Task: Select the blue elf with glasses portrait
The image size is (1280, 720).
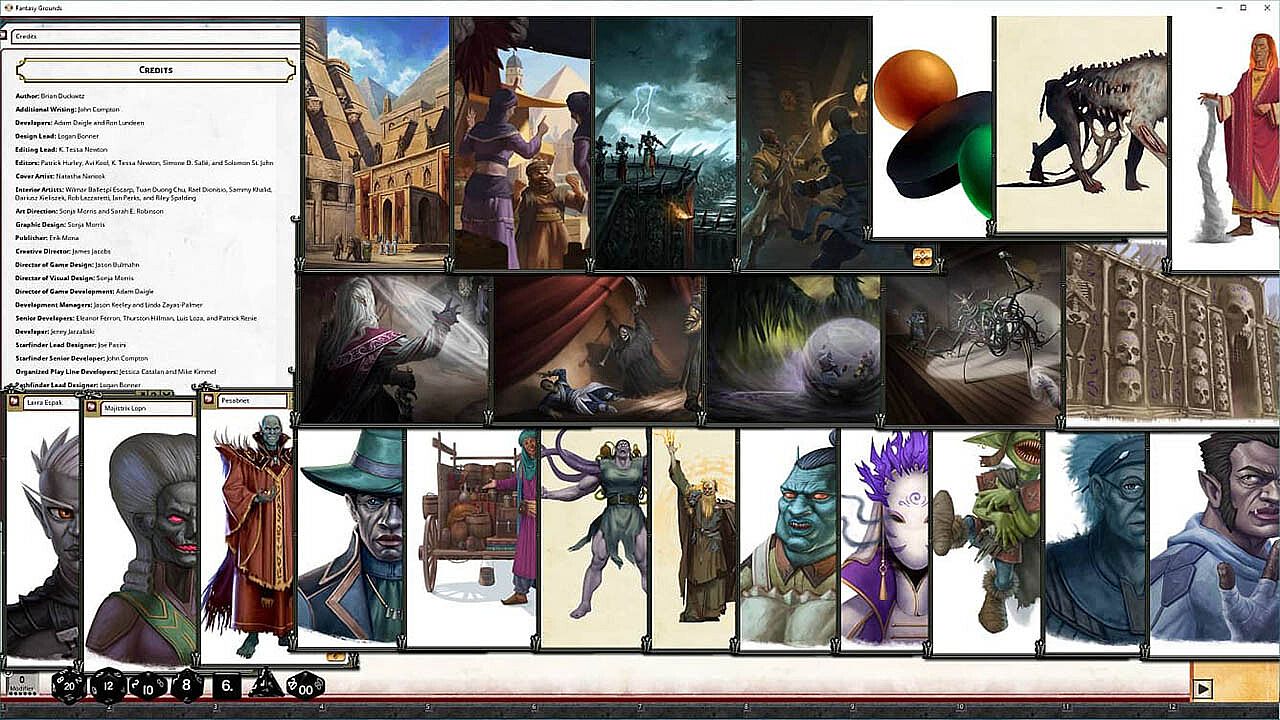Action: click(x=1095, y=542)
